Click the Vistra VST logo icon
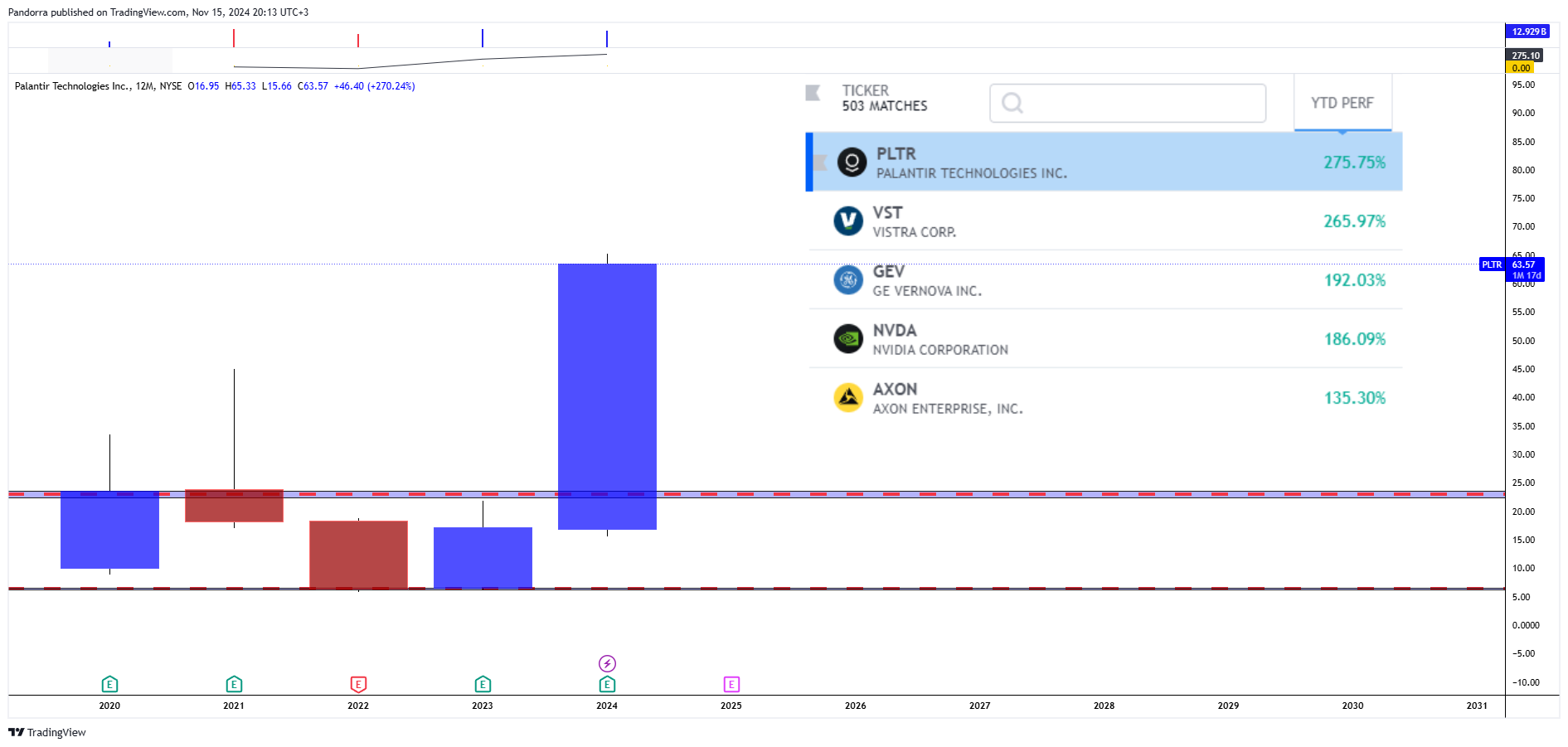 [x=847, y=221]
